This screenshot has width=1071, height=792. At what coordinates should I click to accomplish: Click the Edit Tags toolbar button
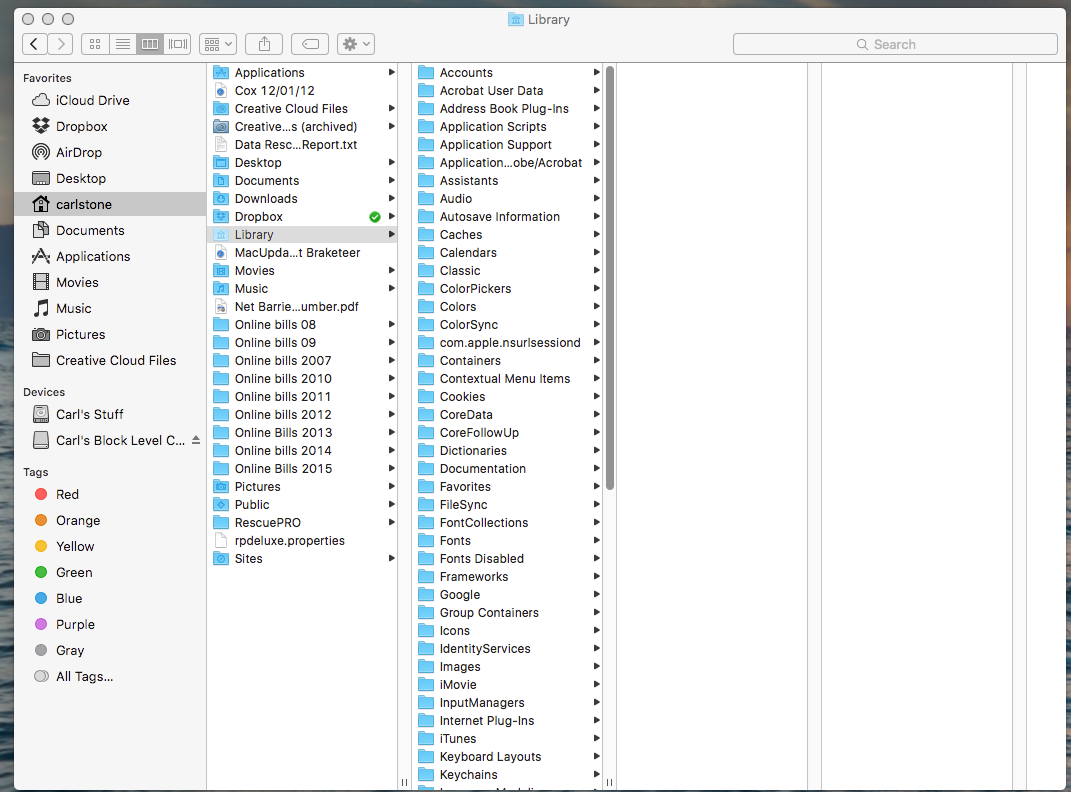coord(310,44)
